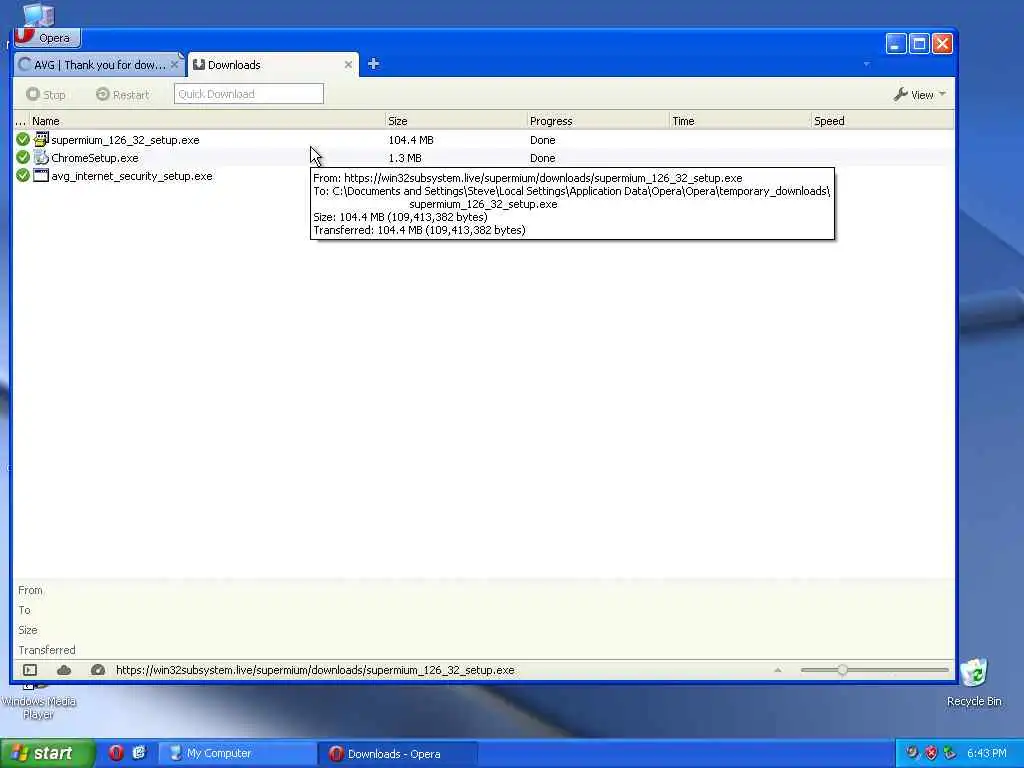Click the second quick launch icon

139,753
